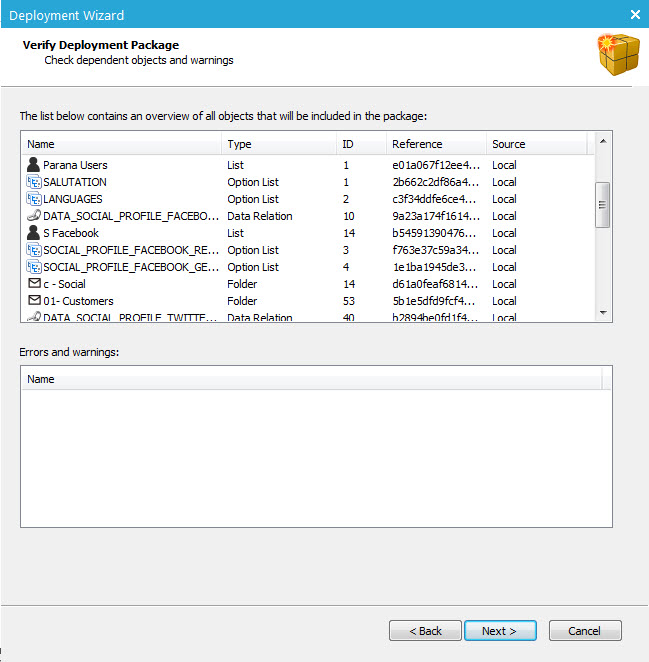Image resolution: width=649 pixels, height=662 pixels.
Task: Click the object list scrollbar thumb
Action: 602,204
